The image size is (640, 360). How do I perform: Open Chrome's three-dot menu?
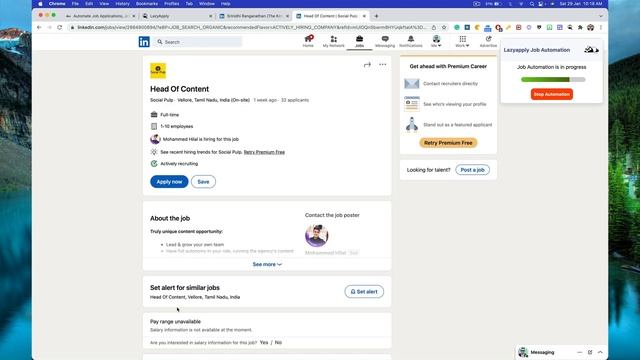(601, 27)
